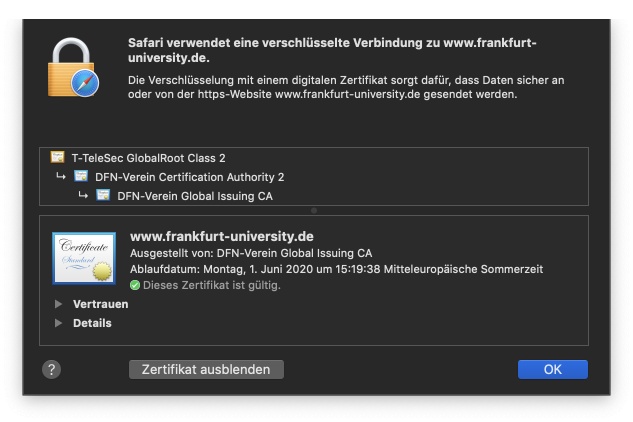This screenshot has height=422, width=633.
Task: Click the arrow icon before DFN-Verein Certification Authority 2
Action: (61, 176)
